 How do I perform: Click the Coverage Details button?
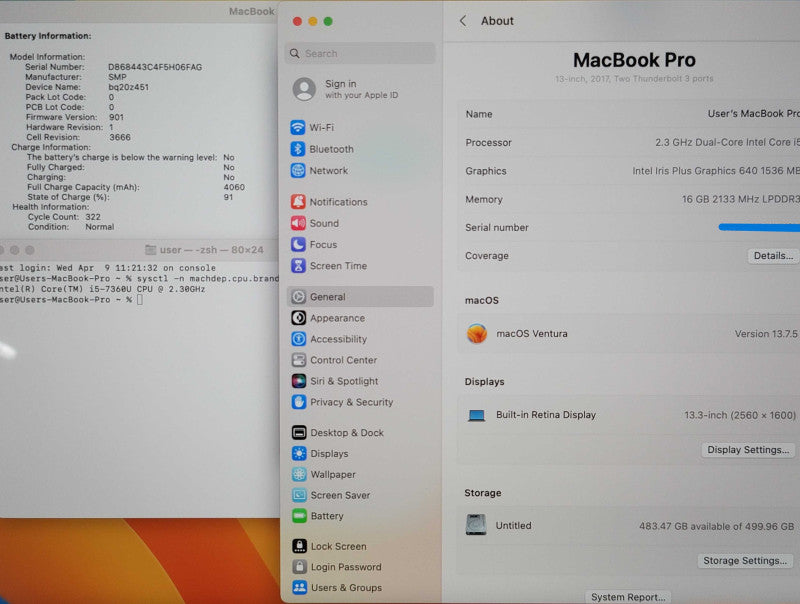pos(773,256)
